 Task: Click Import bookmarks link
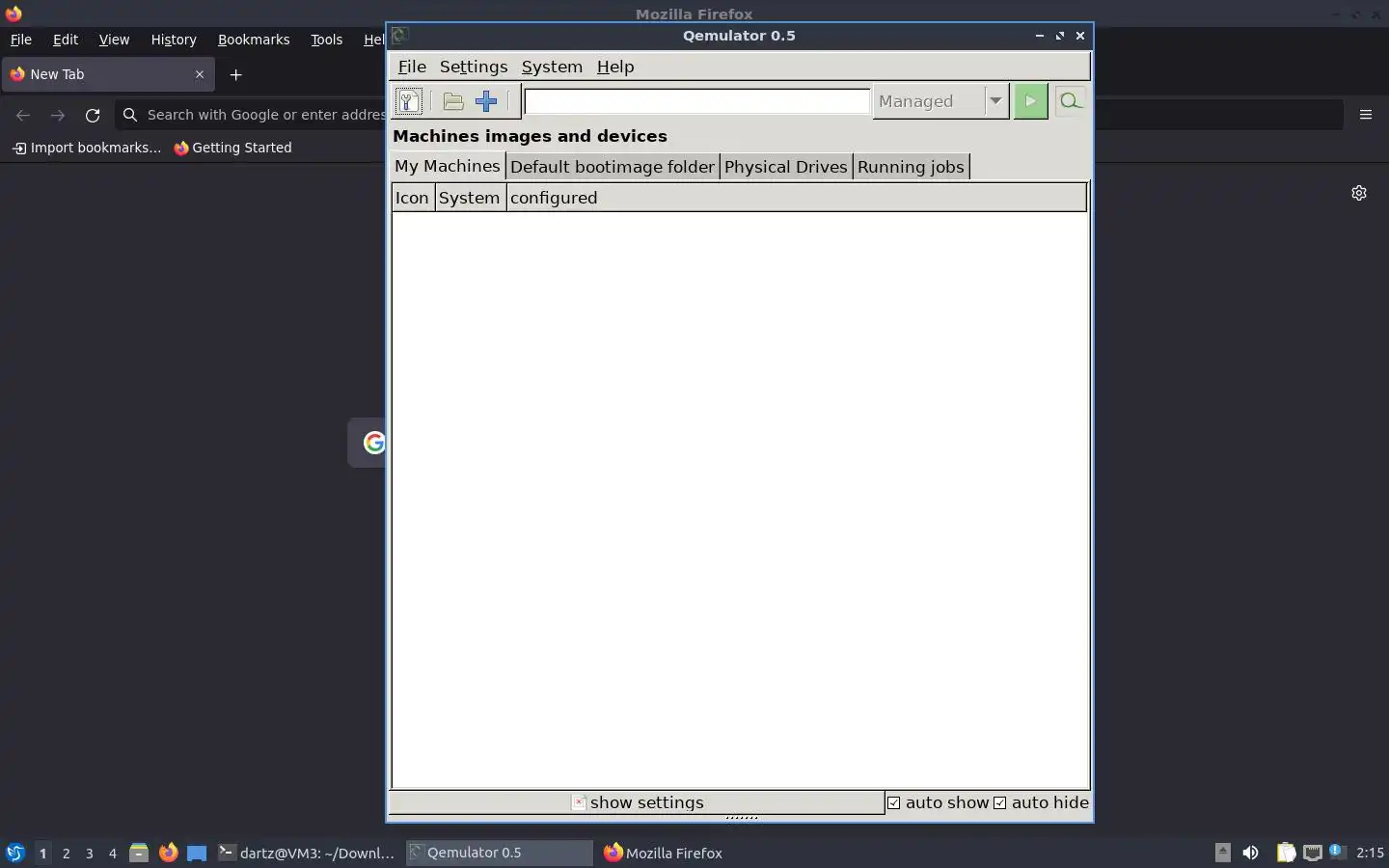[86, 148]
